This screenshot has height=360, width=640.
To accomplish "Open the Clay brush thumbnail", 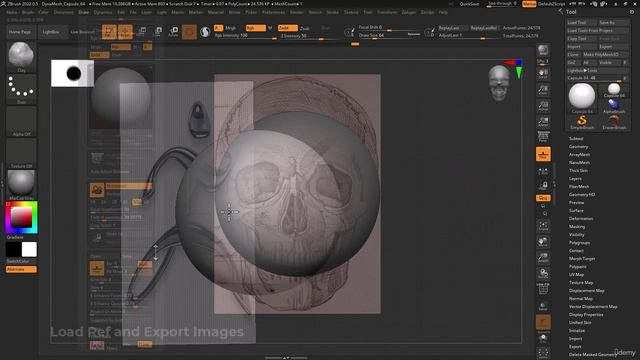I will (21, 56).
